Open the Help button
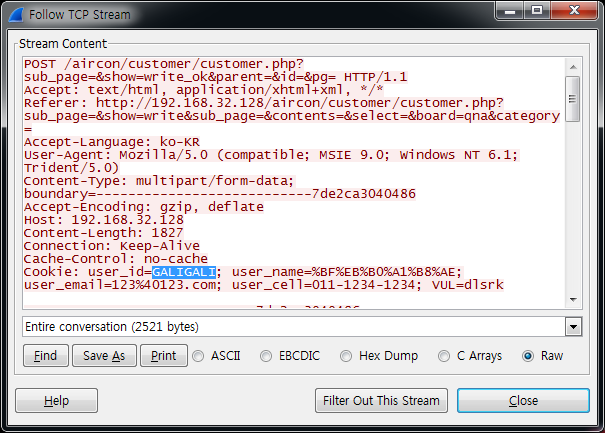Image resolution: width=605 pixels, height=433 pixels. click(57, 401)
